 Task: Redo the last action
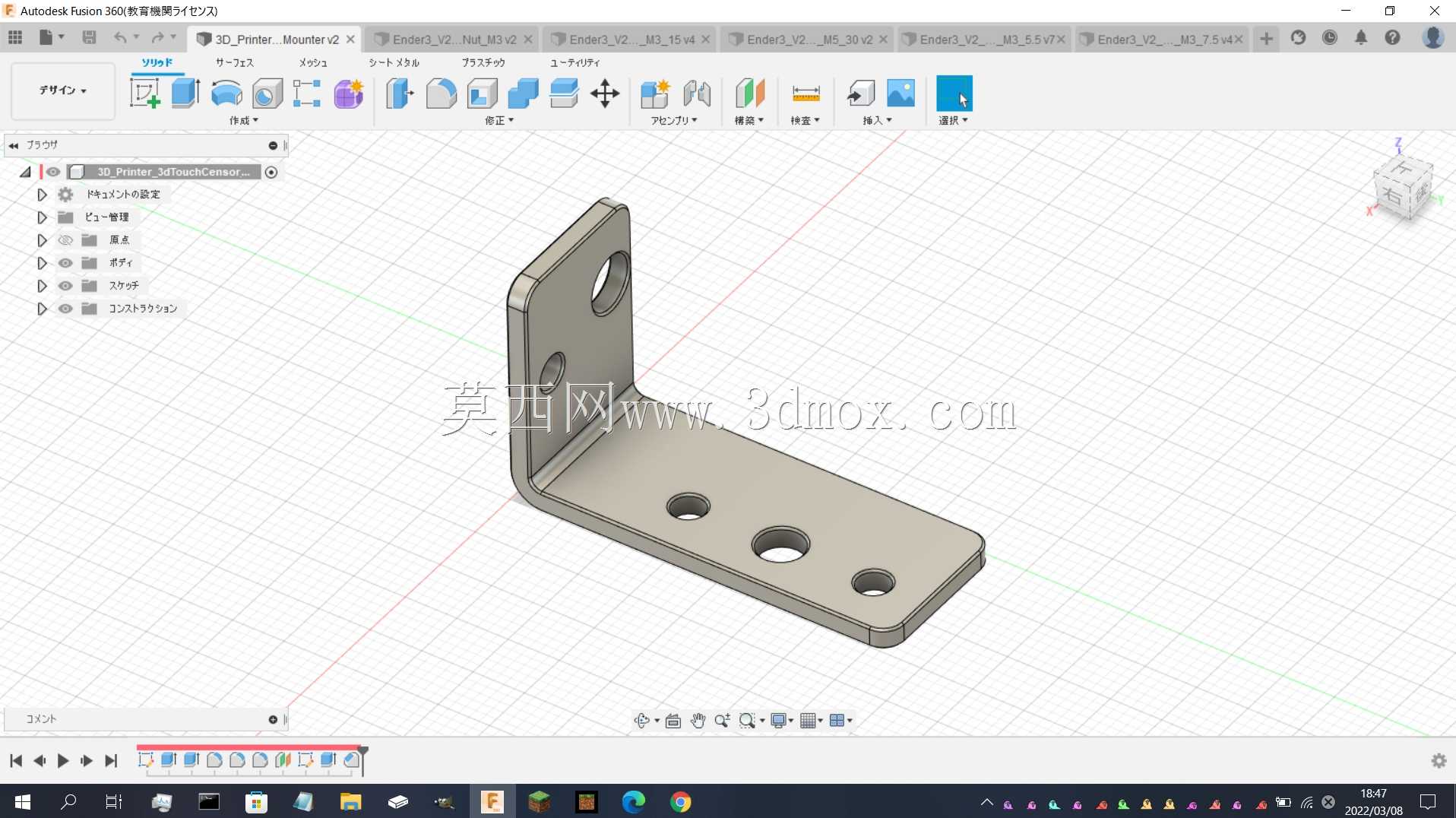pyautogui.click(x=157, y=36)
